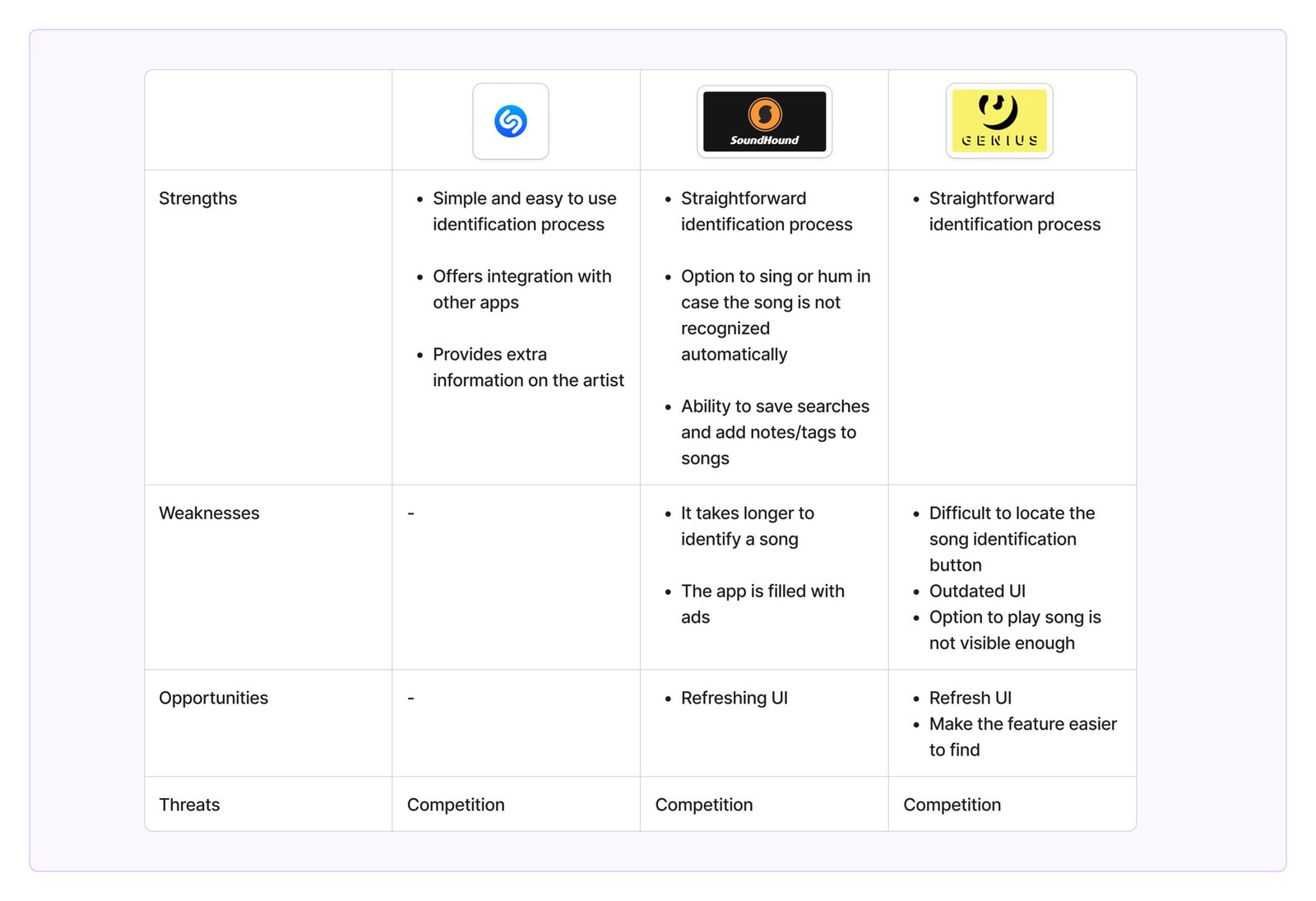Click "Provides extra information on the artist"
This screenshot has height=901, width=1316.
pyautogui.click(x=527, y=367)
